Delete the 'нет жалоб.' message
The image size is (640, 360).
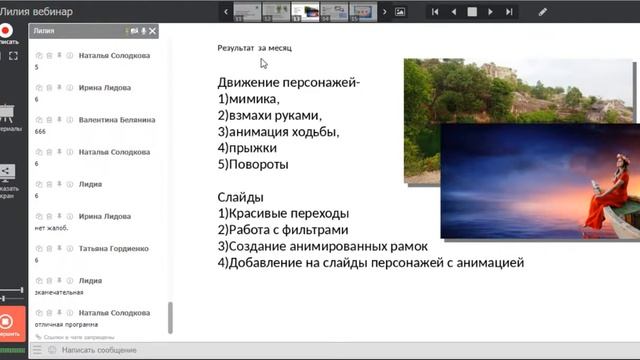[49, 216]
